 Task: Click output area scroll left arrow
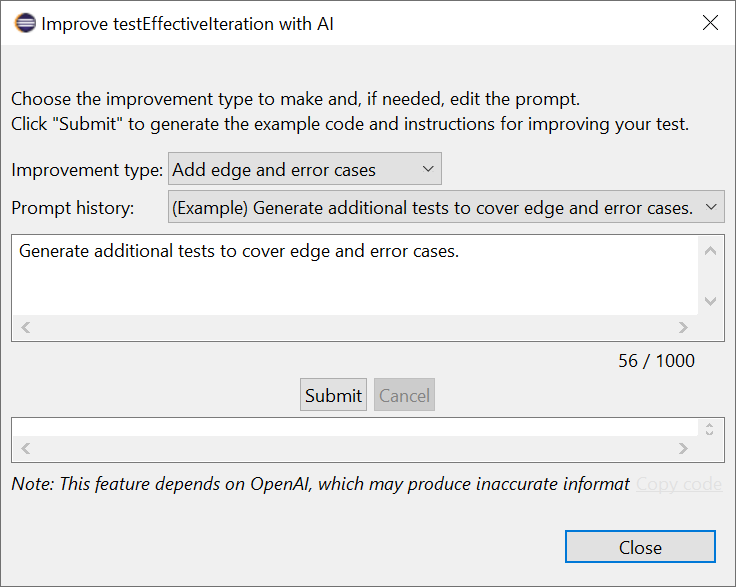[26, 449]
